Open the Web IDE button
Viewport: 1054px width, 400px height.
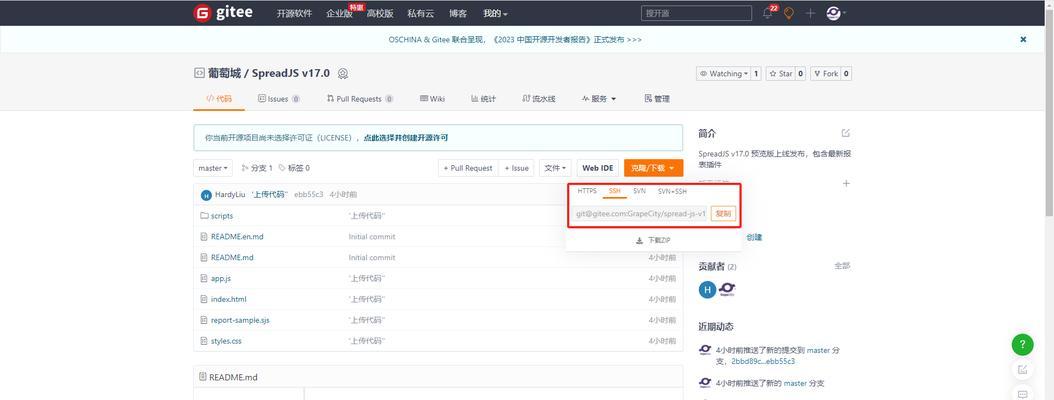pos(598,168)
